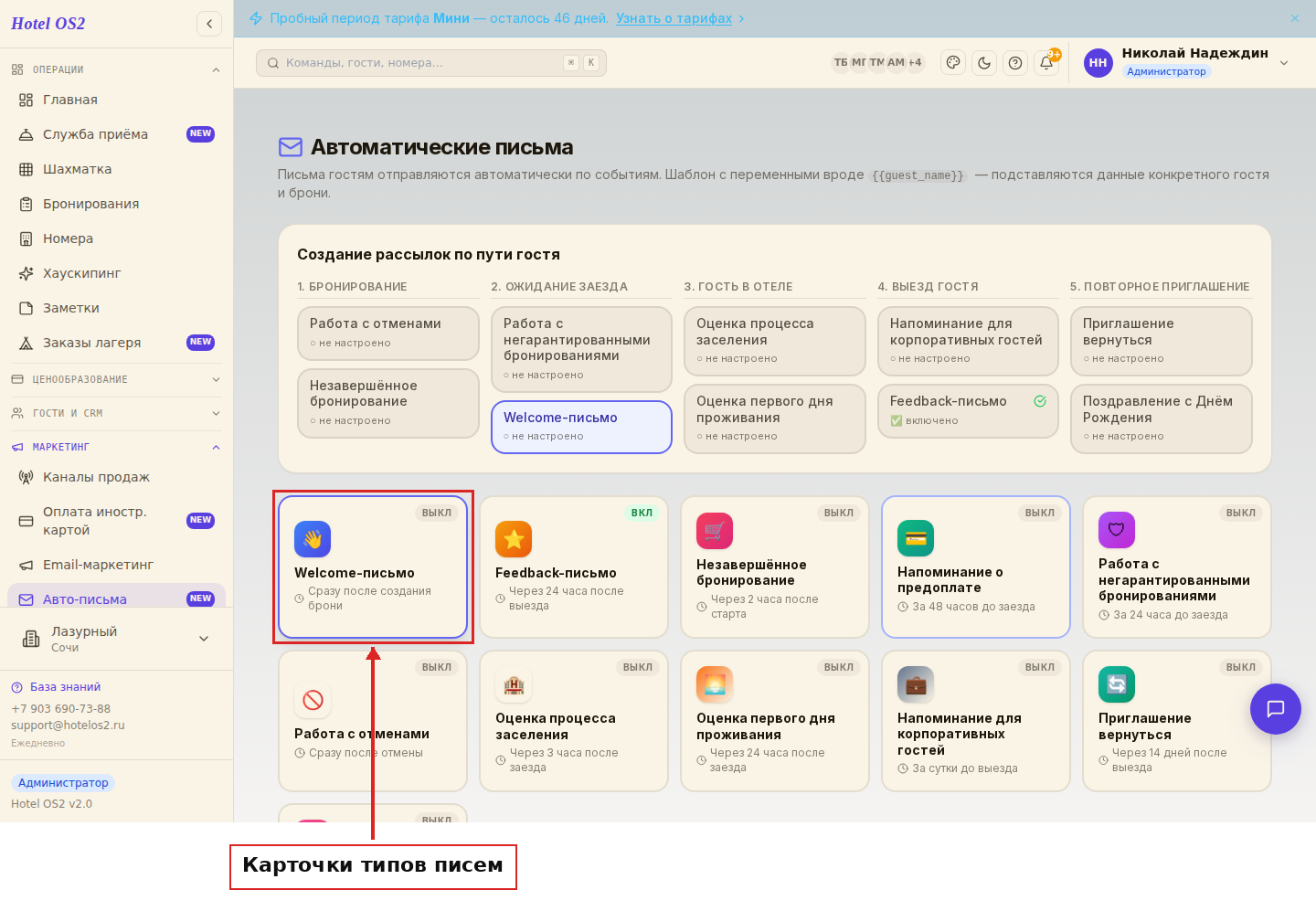This screenshot has width=1316, height=911.
Task: Toggle ВЫКЛ badge on Незавершённое бронирование card
Action: coord(839,513)
